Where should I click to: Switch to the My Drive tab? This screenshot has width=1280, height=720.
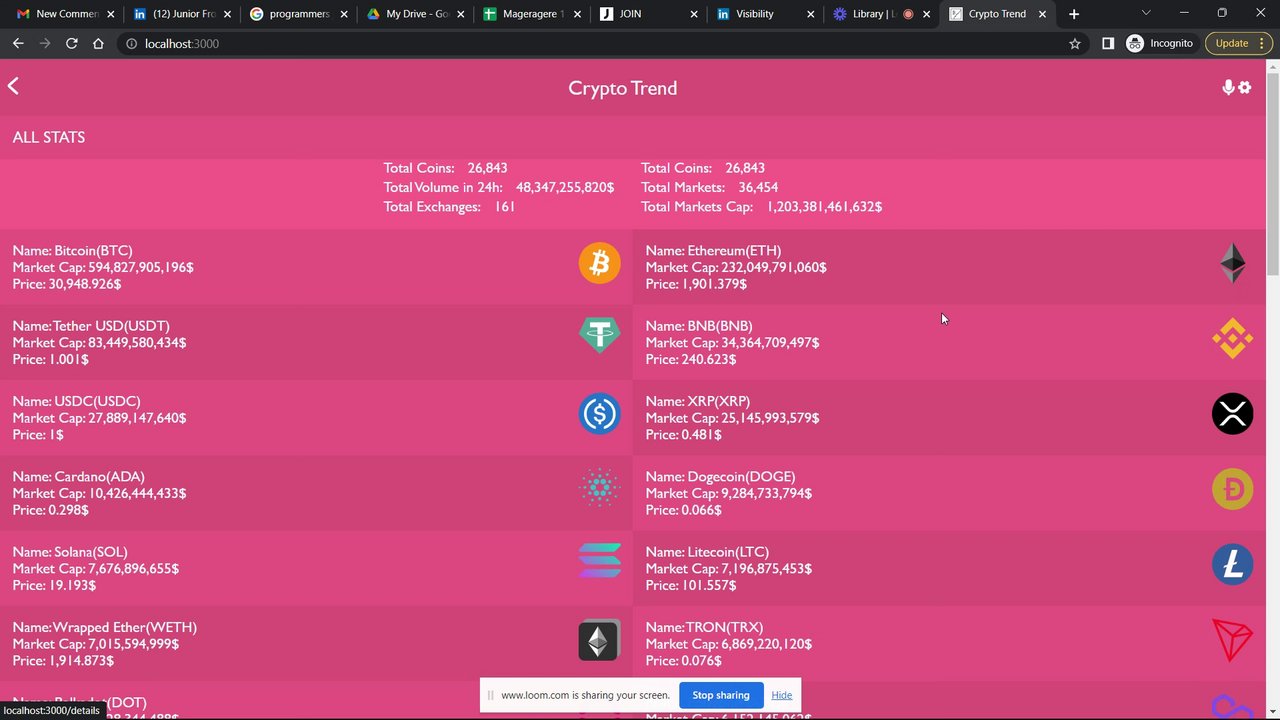(x=415, y=14)
